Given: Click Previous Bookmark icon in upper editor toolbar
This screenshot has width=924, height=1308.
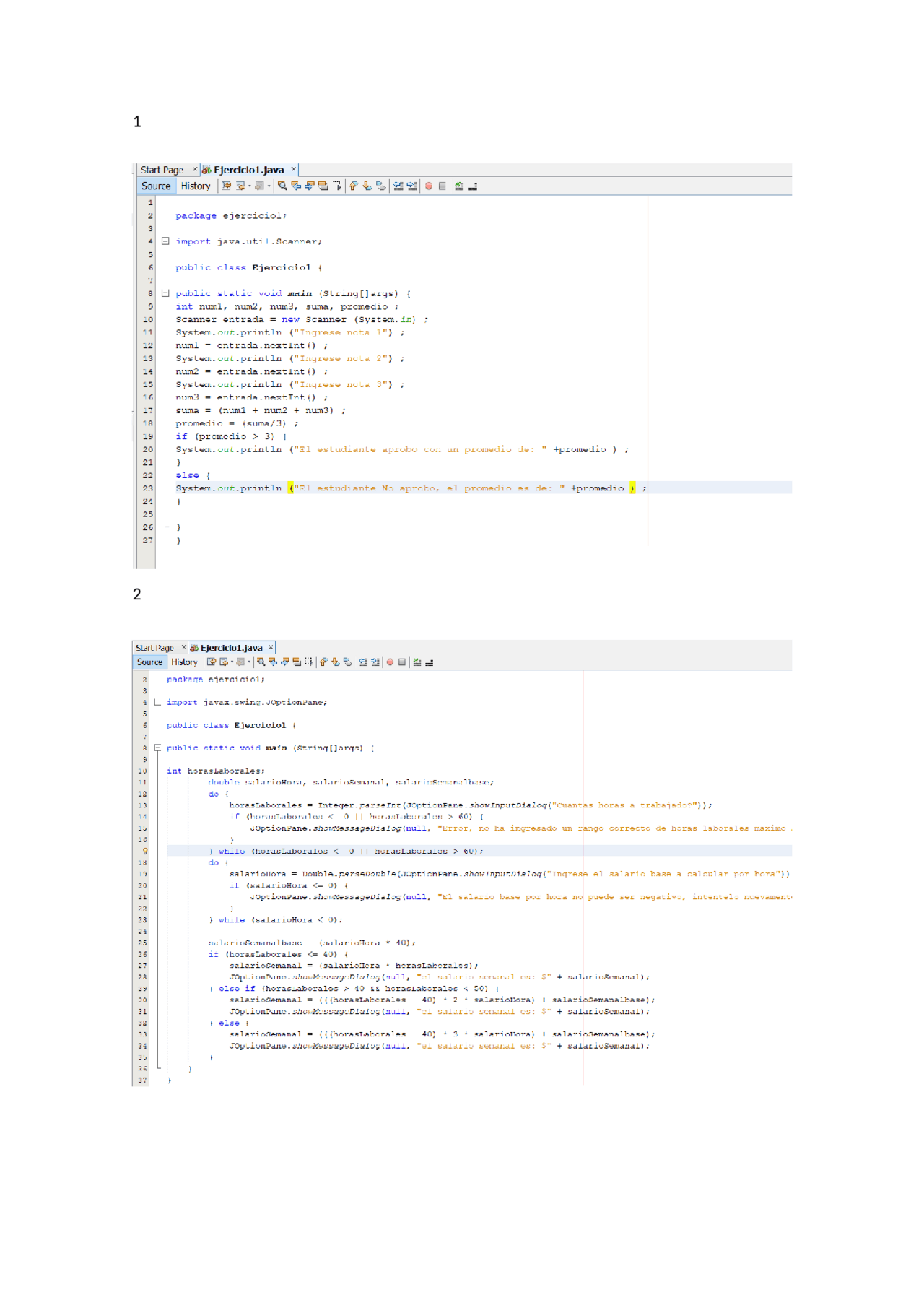Looking at the screenshot, I should 353,186.
